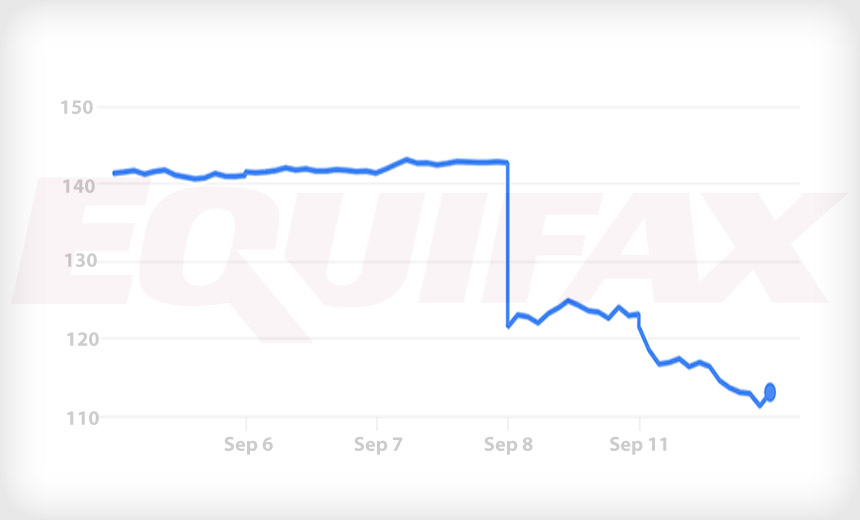860x520 pixels.
Task: Click the blue end-point marker dot
Action: pyautogui.click(x=770, y=392)
